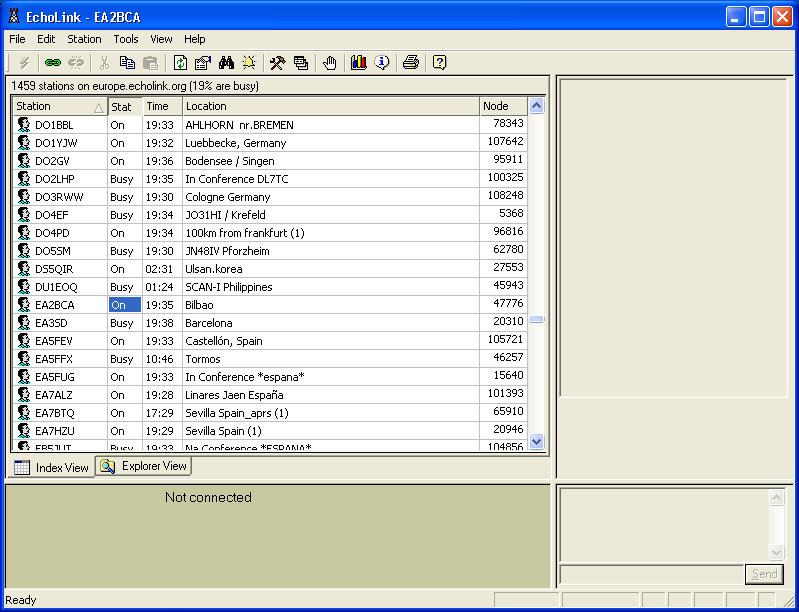This screenshot has height=612, width=799.
Task: Click the Print toolbar icon
Action: click(x=410, y=63)
